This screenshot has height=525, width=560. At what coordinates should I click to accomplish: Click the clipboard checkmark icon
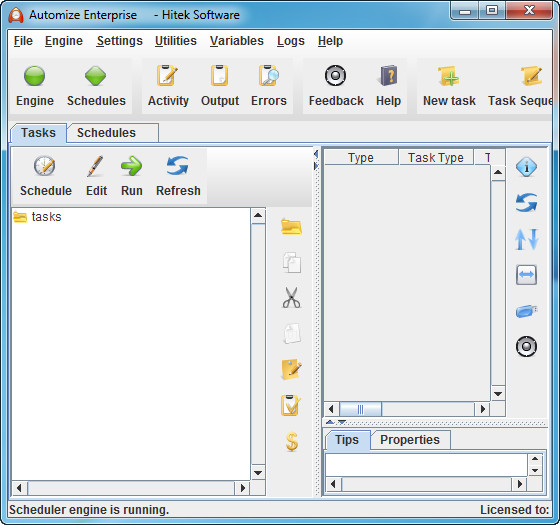(x=291, y=405)
